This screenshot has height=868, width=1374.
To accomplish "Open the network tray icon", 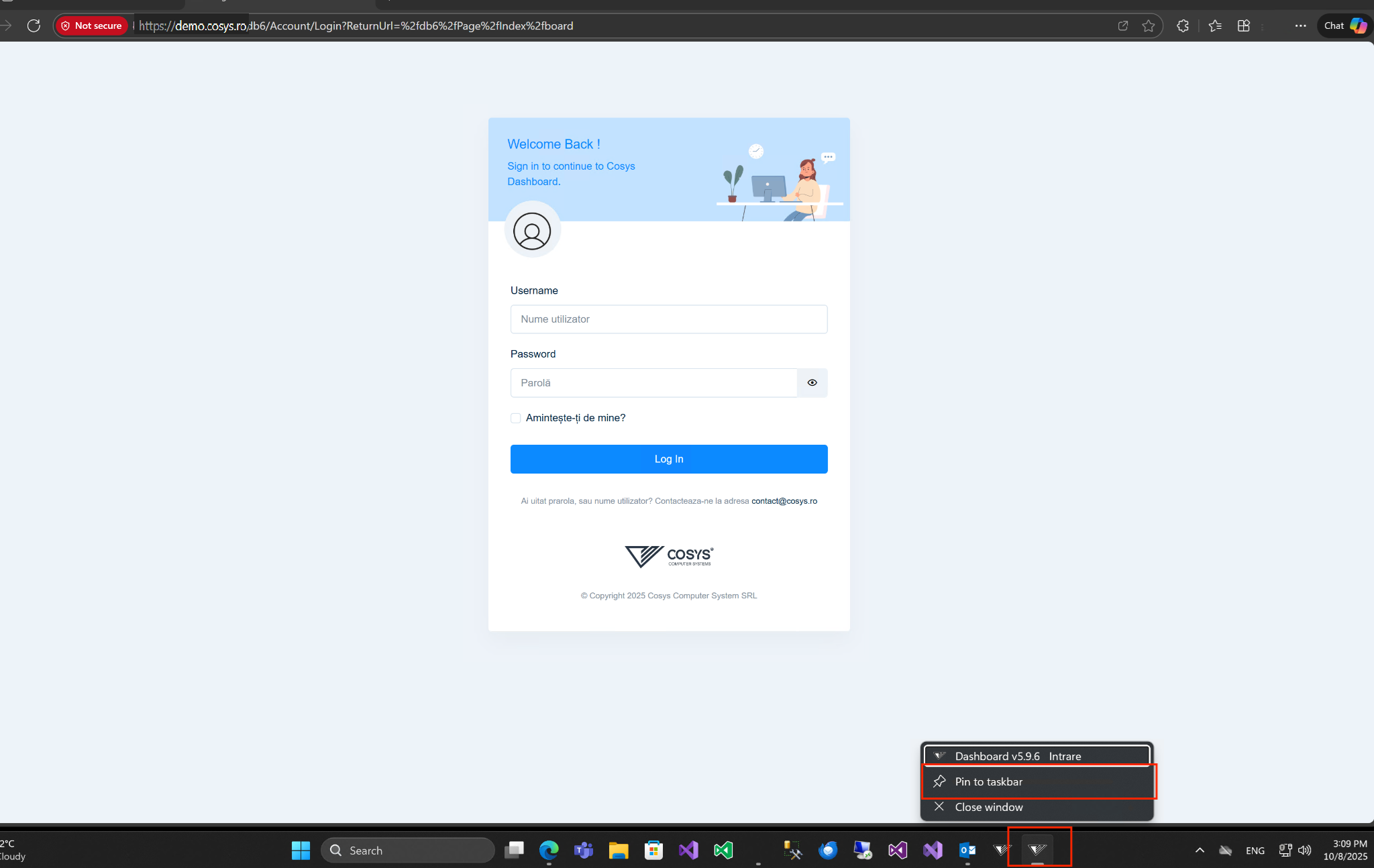I will (1285, 851).
